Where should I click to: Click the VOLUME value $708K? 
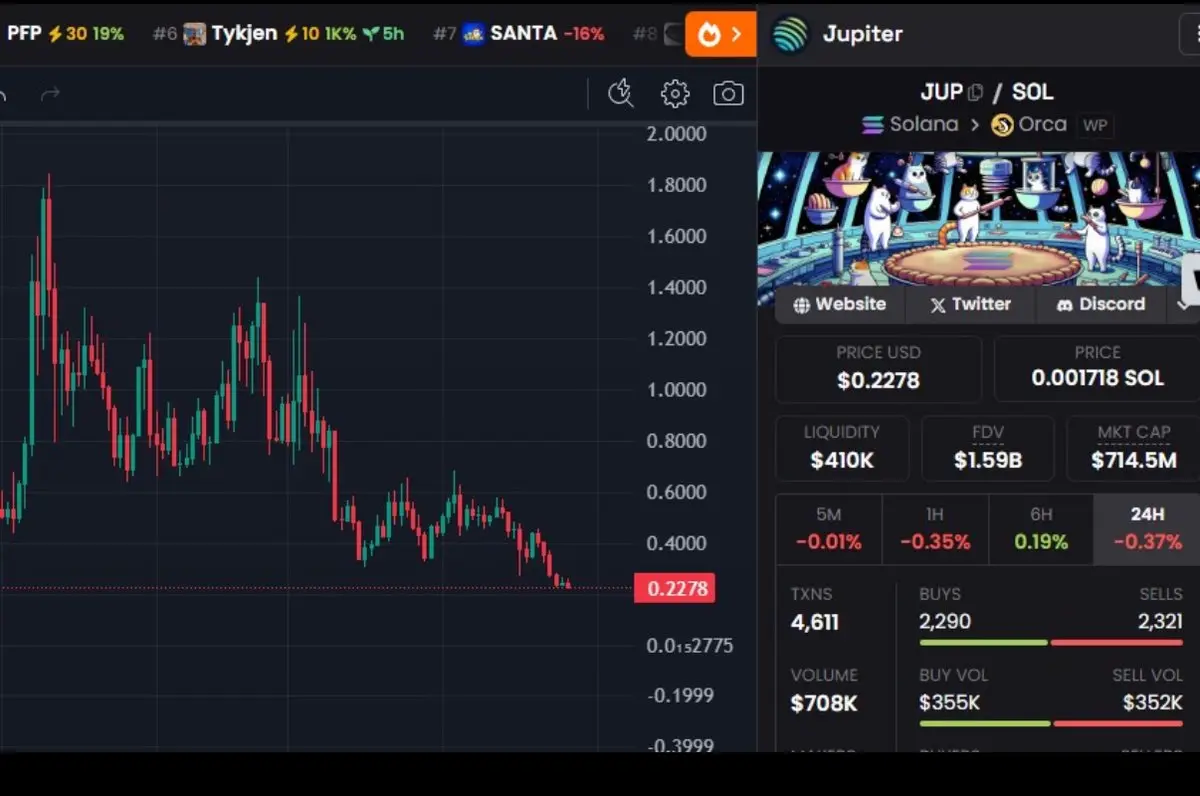824,703
